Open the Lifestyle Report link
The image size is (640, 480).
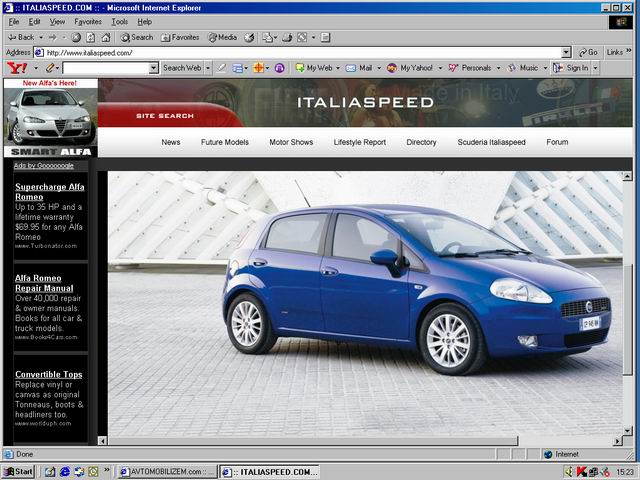click(360, 142)
